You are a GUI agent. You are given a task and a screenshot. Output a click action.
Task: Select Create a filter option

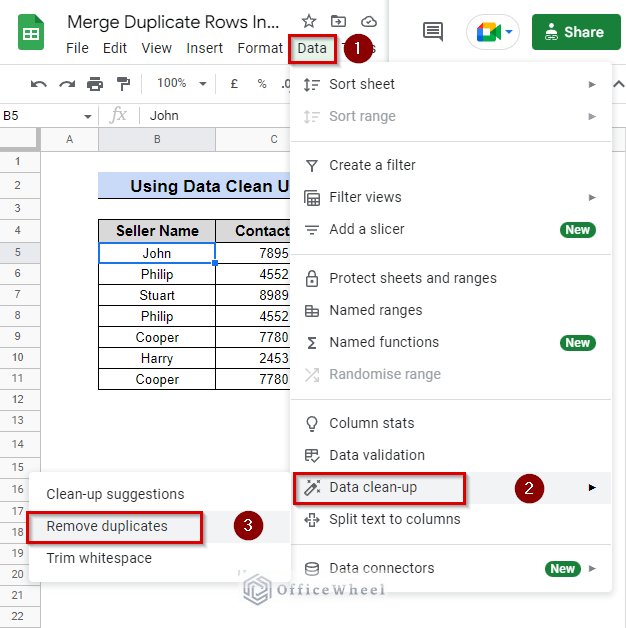point(451,165)
